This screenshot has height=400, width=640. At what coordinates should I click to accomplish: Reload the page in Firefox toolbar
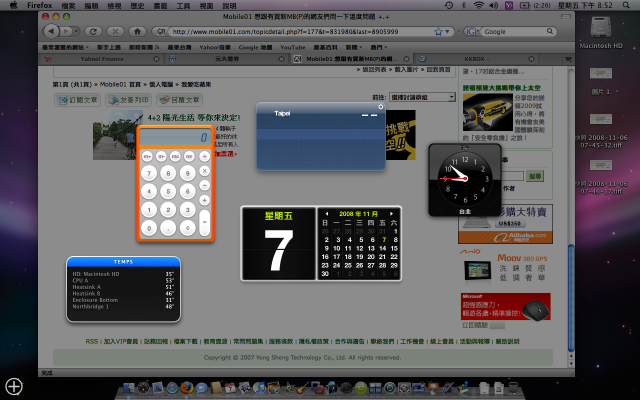point(93,31)
